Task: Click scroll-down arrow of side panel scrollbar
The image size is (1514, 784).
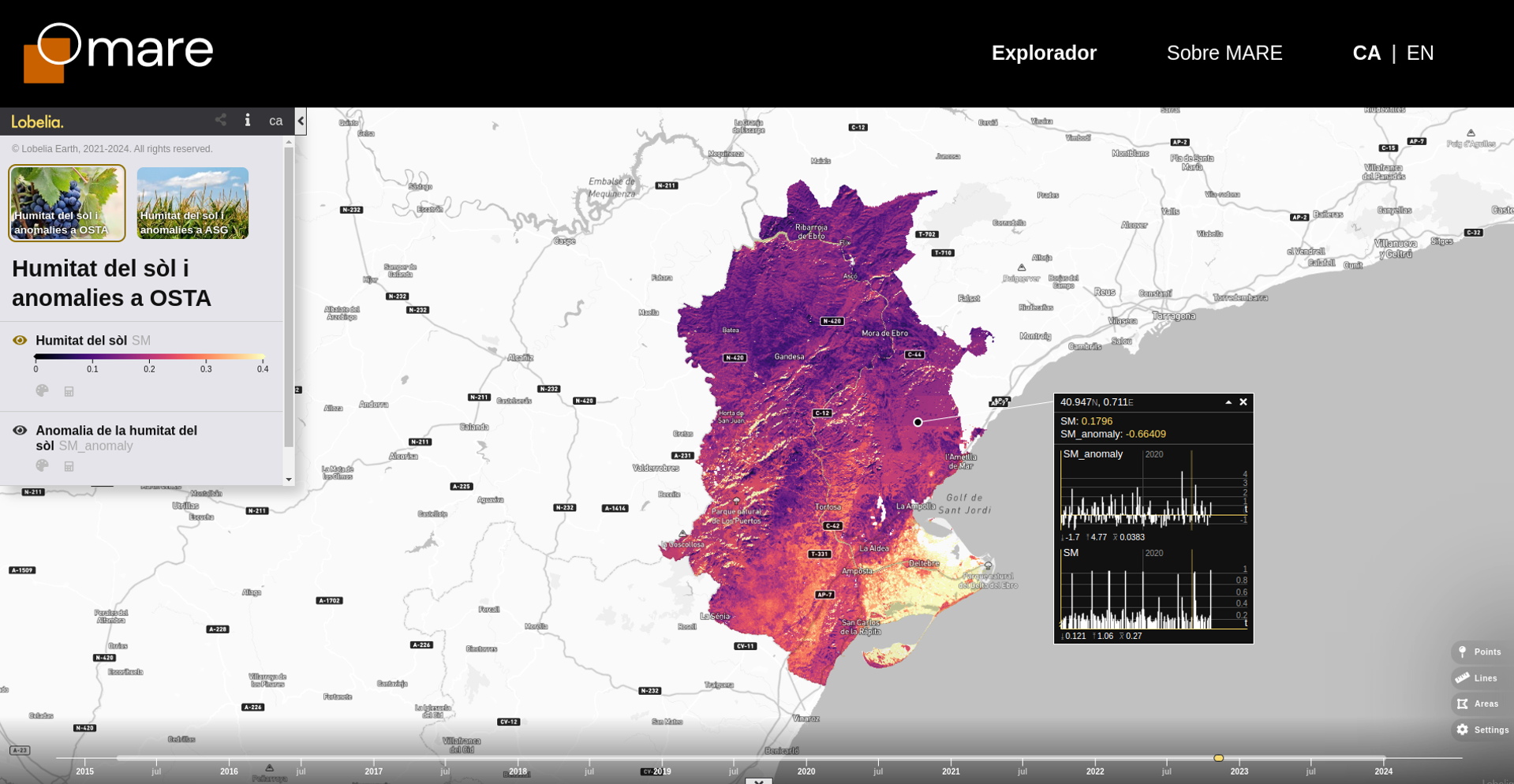Action: click(x=289, y=480)
